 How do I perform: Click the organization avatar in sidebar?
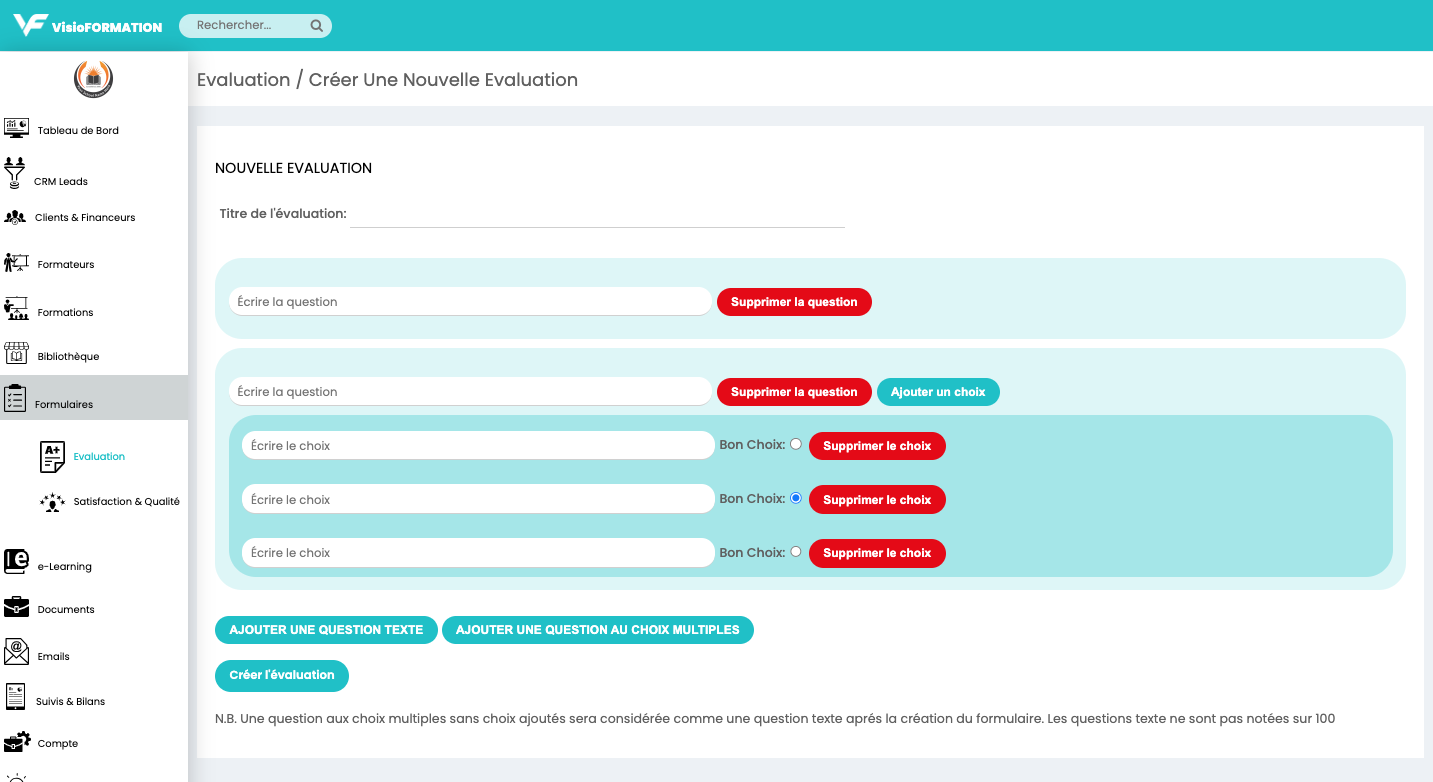pos(94,79)
